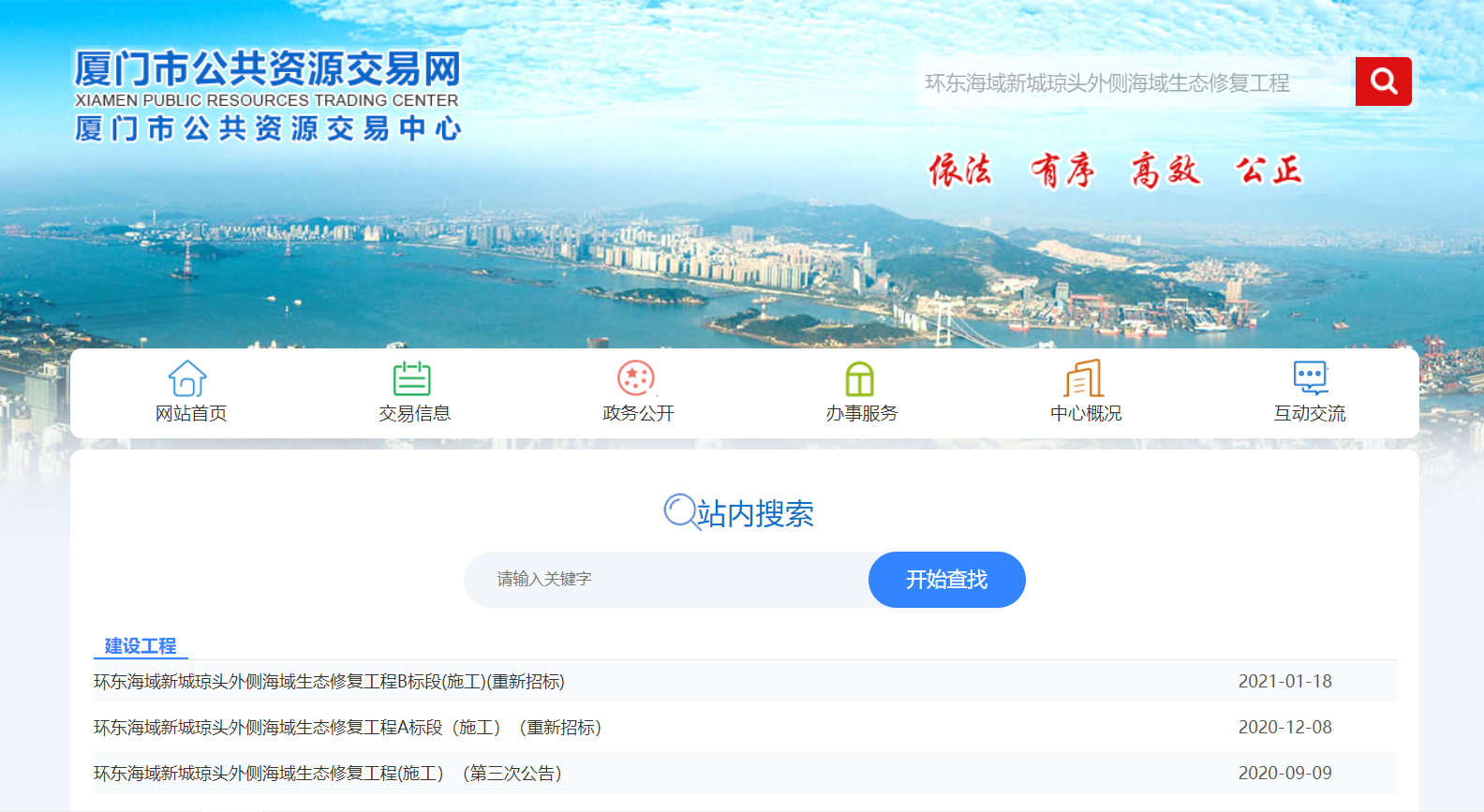Click the magnifier icon beside 站内搜索
The width and height of the screenshot is (1484, 812).
680,511
